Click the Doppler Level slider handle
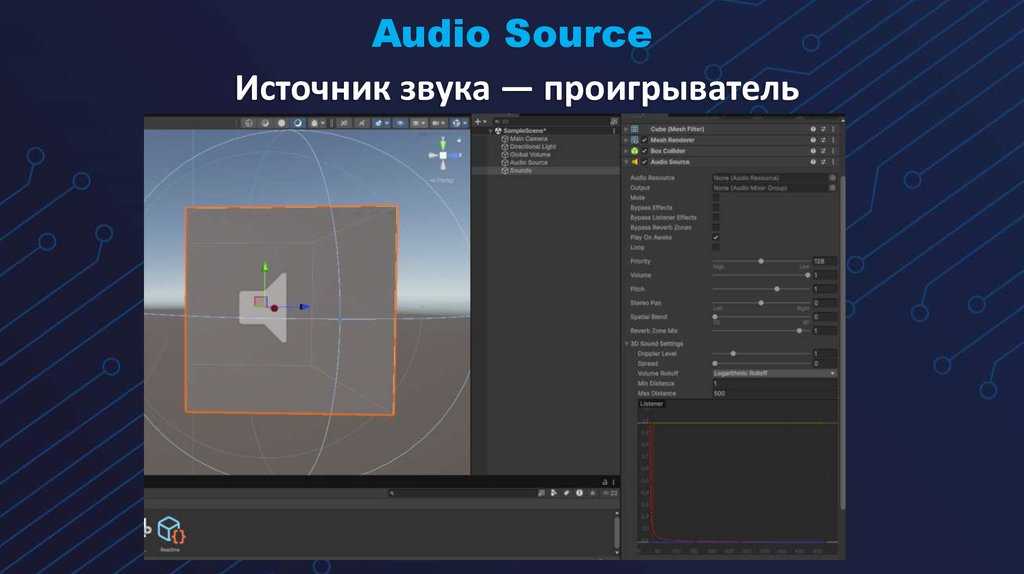Viewport: 1024px width, 574px height. coord(733,353)
